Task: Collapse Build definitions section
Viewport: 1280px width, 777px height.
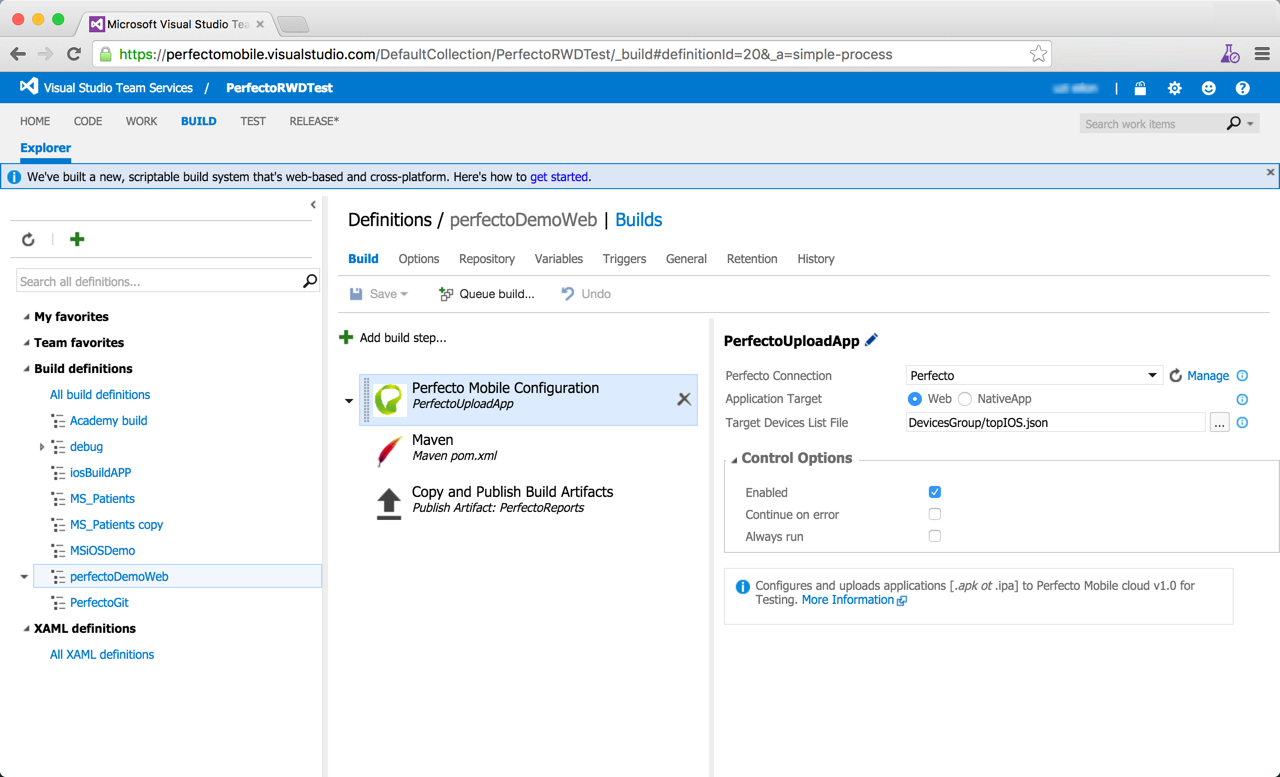Action: 26,369
